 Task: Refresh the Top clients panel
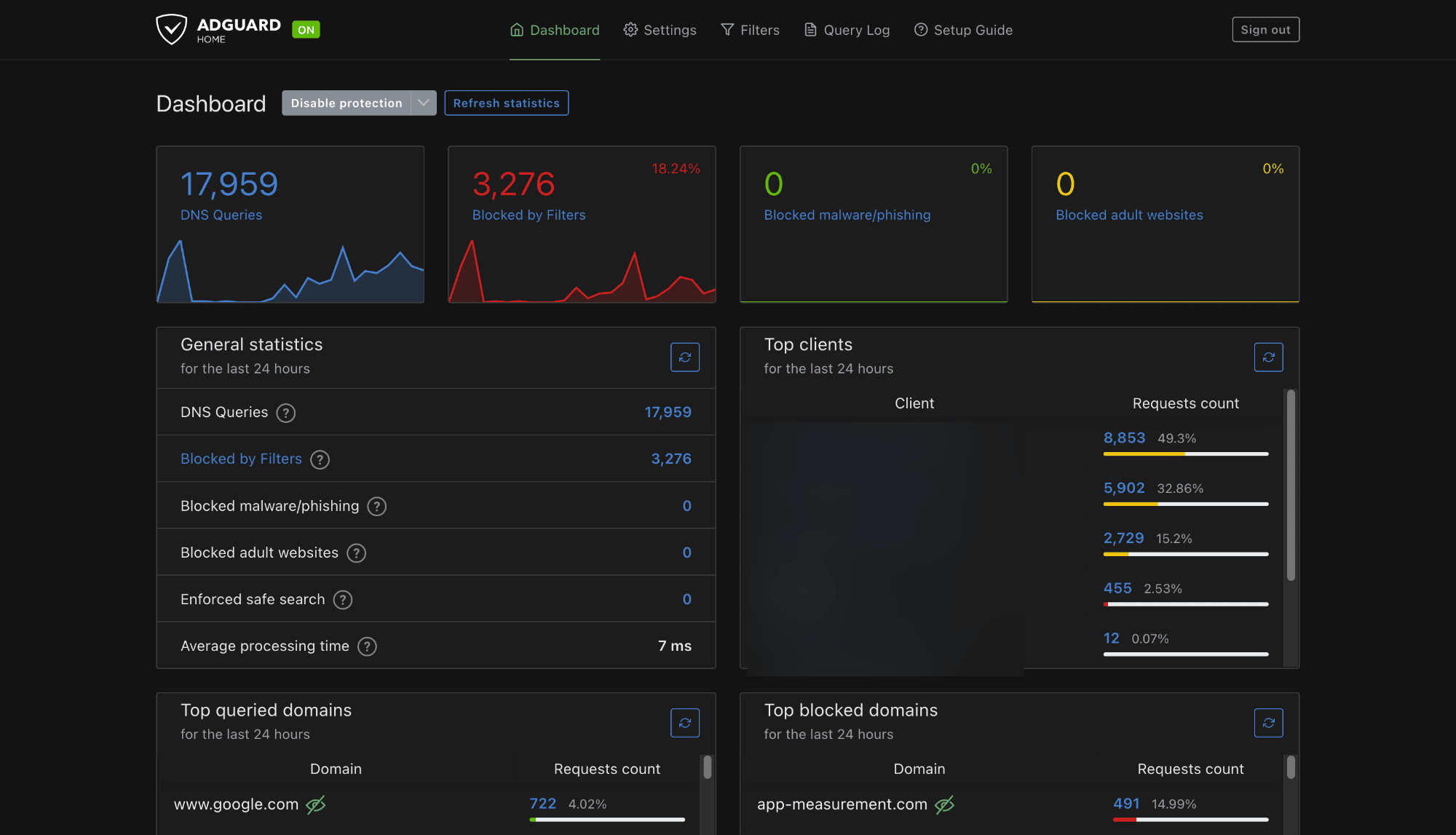(x=1269, y=357)
